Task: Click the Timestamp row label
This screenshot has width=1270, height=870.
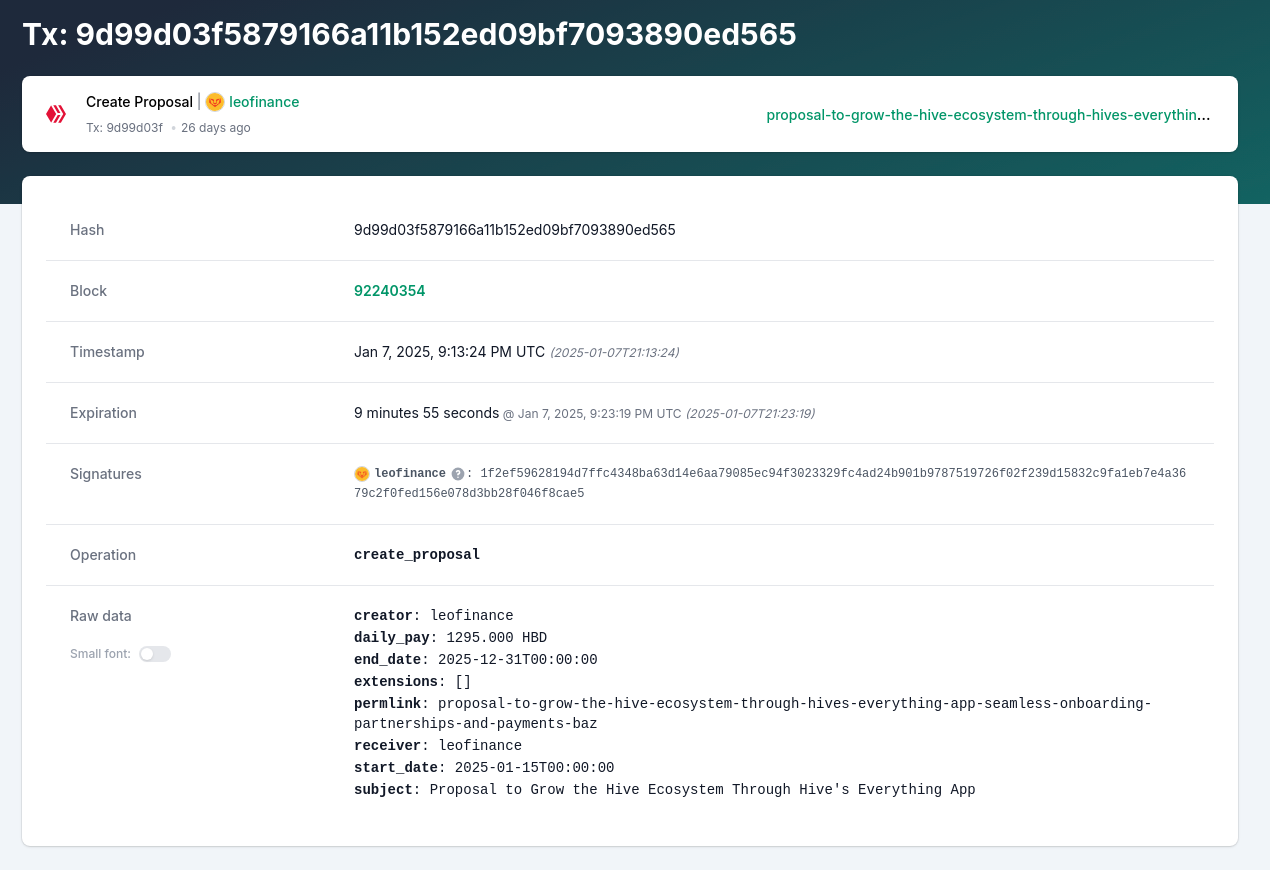Action: pyautogui.click(x=107, y=352)
